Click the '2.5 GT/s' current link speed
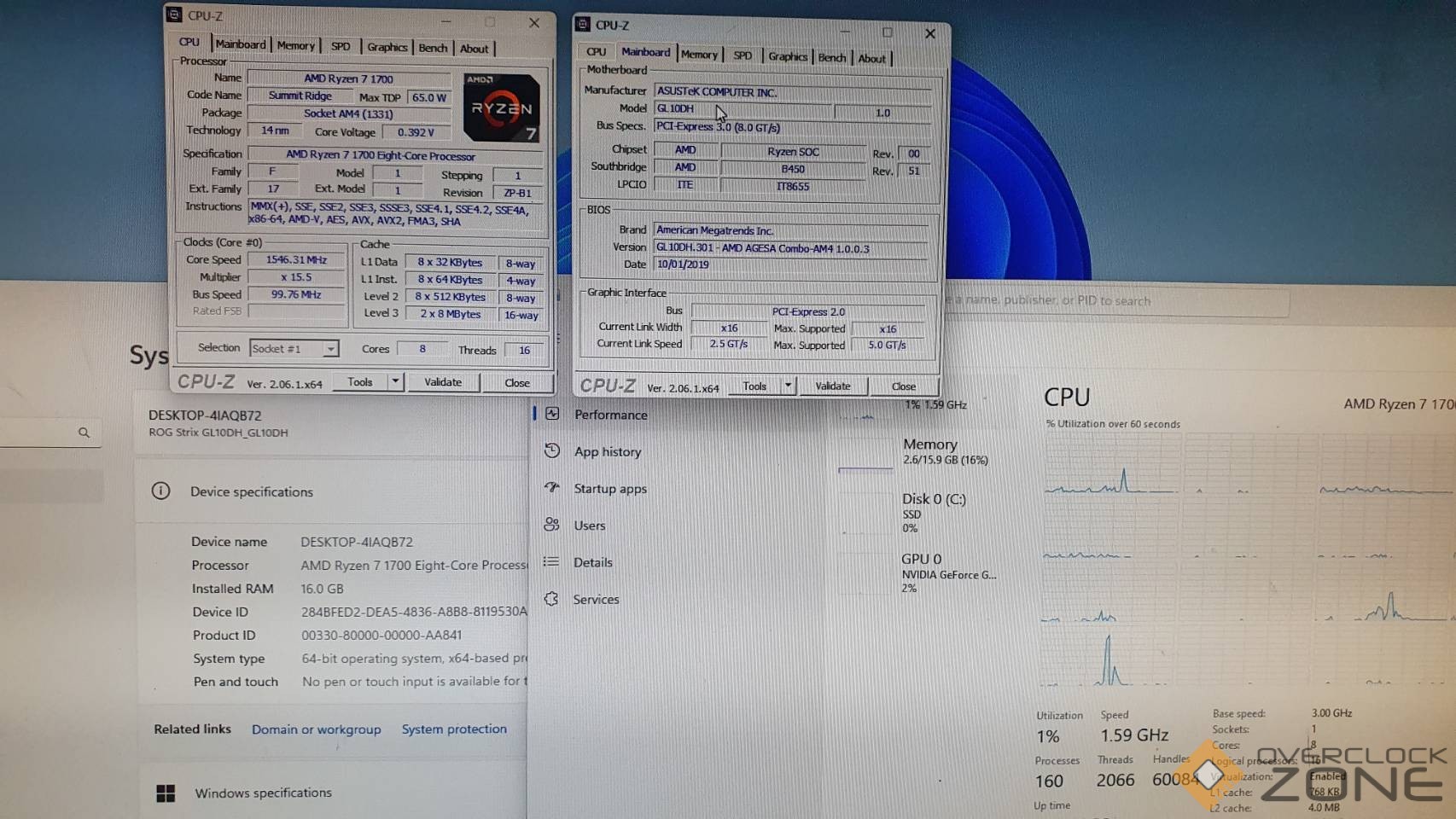 (x=728, y=344)
